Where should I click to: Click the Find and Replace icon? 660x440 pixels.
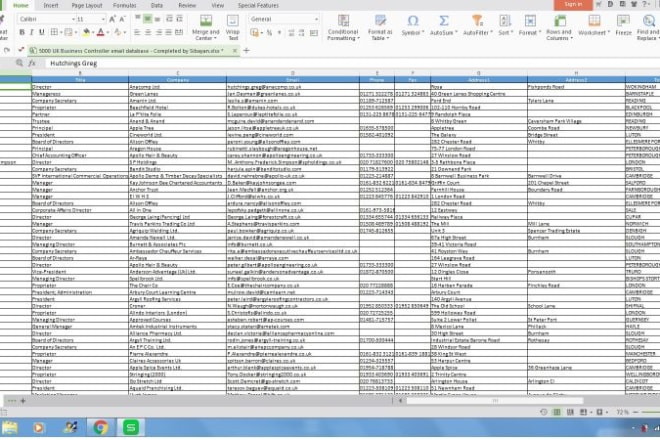[x=648, y=21]
